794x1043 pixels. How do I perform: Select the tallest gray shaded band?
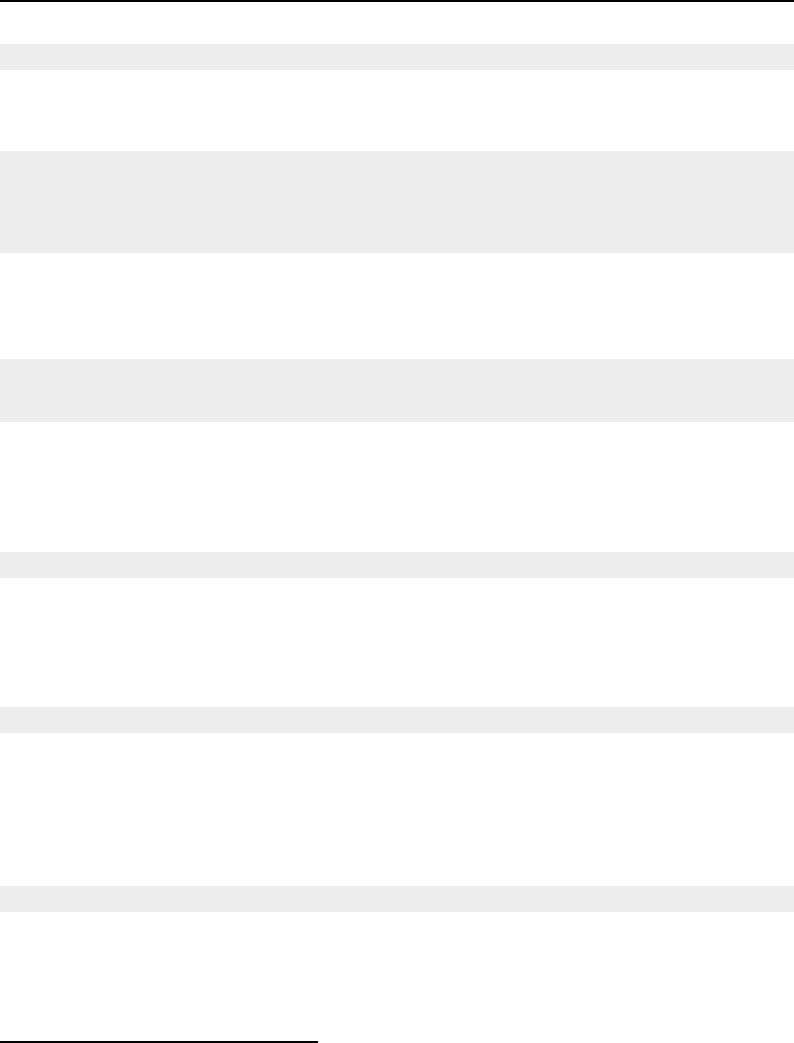pos(397,202)
